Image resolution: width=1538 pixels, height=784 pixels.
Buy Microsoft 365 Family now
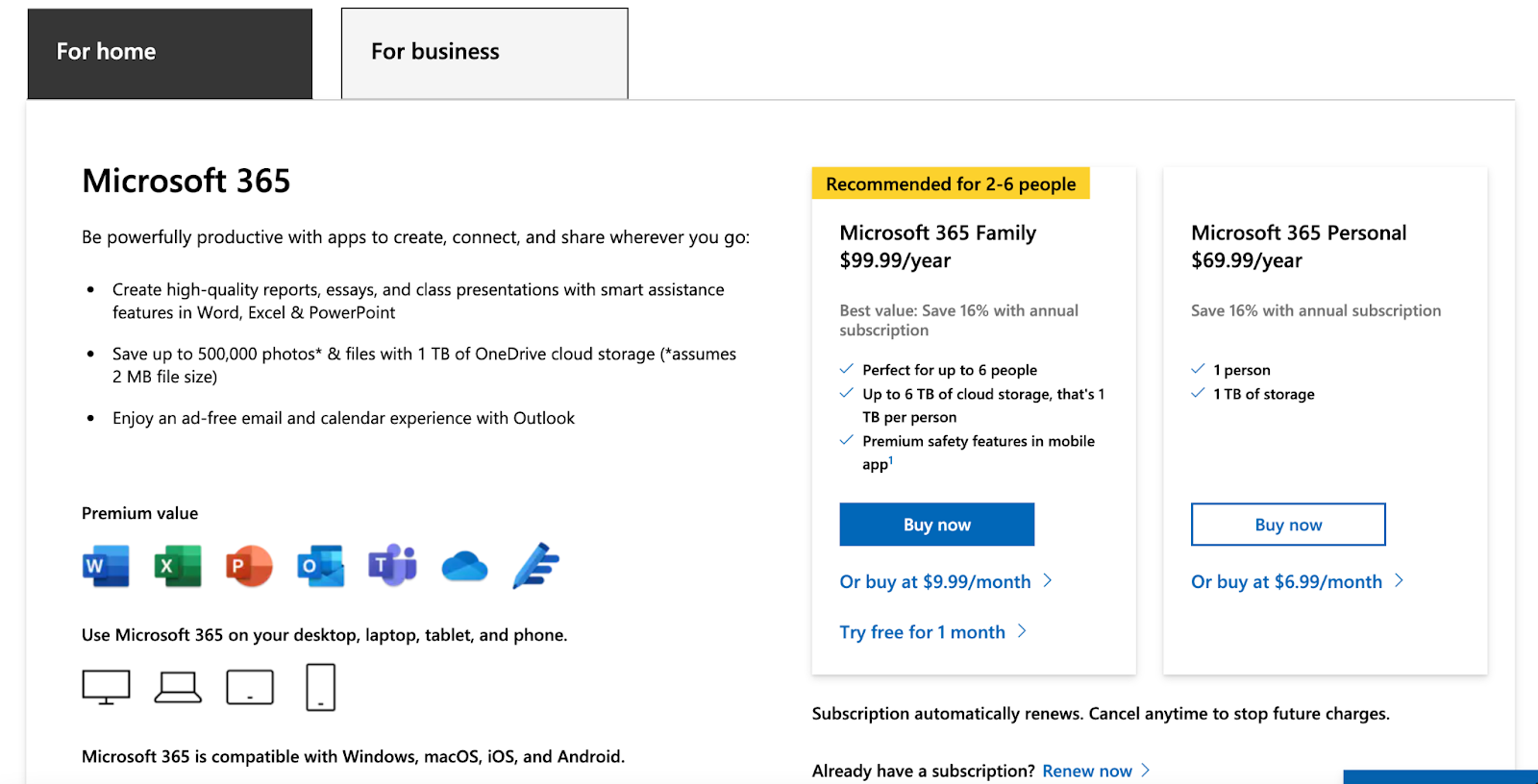pos(936,525)
